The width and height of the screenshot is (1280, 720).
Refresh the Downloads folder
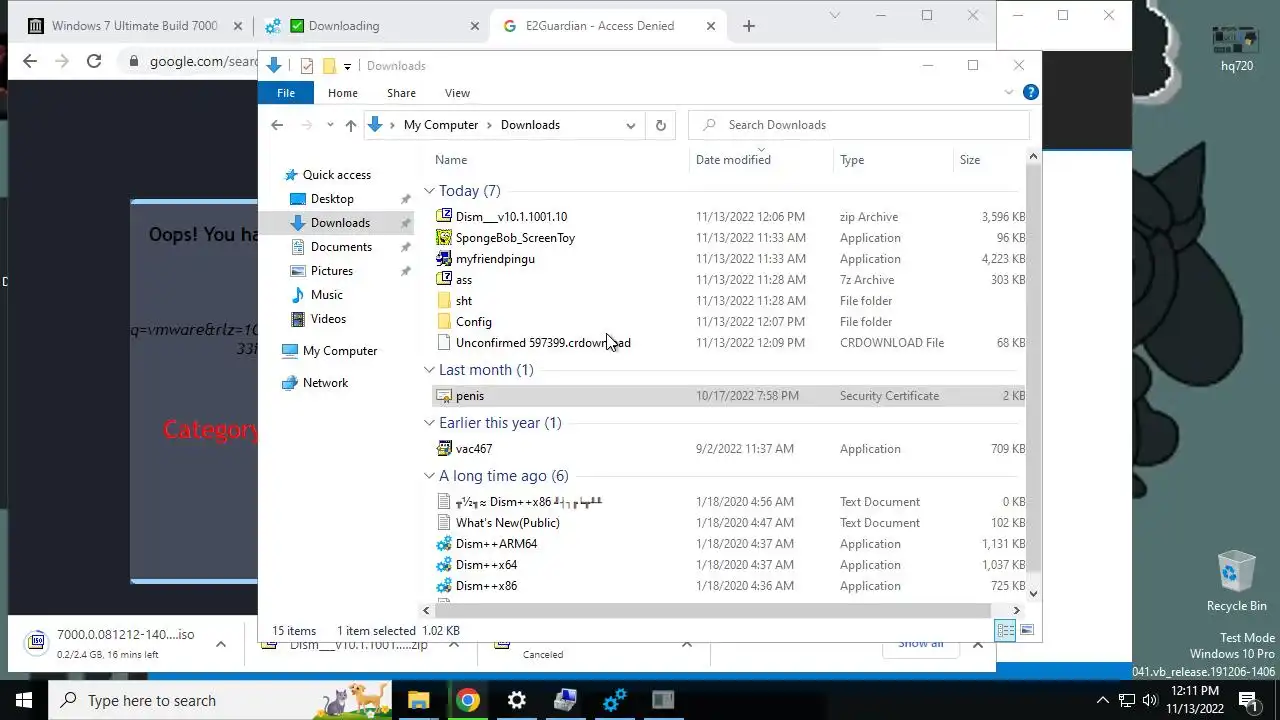(660, 125)
